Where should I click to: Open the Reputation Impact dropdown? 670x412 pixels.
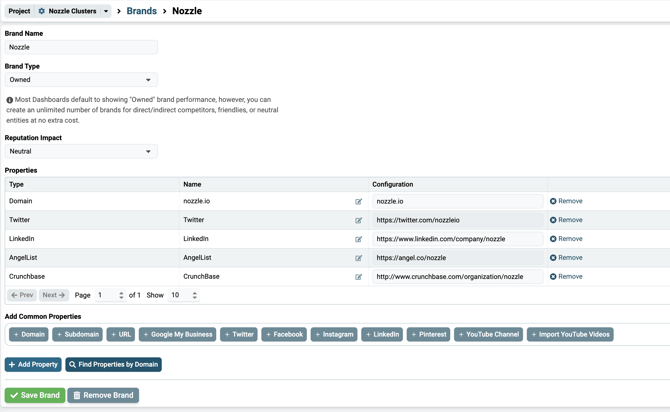point(81,151)
